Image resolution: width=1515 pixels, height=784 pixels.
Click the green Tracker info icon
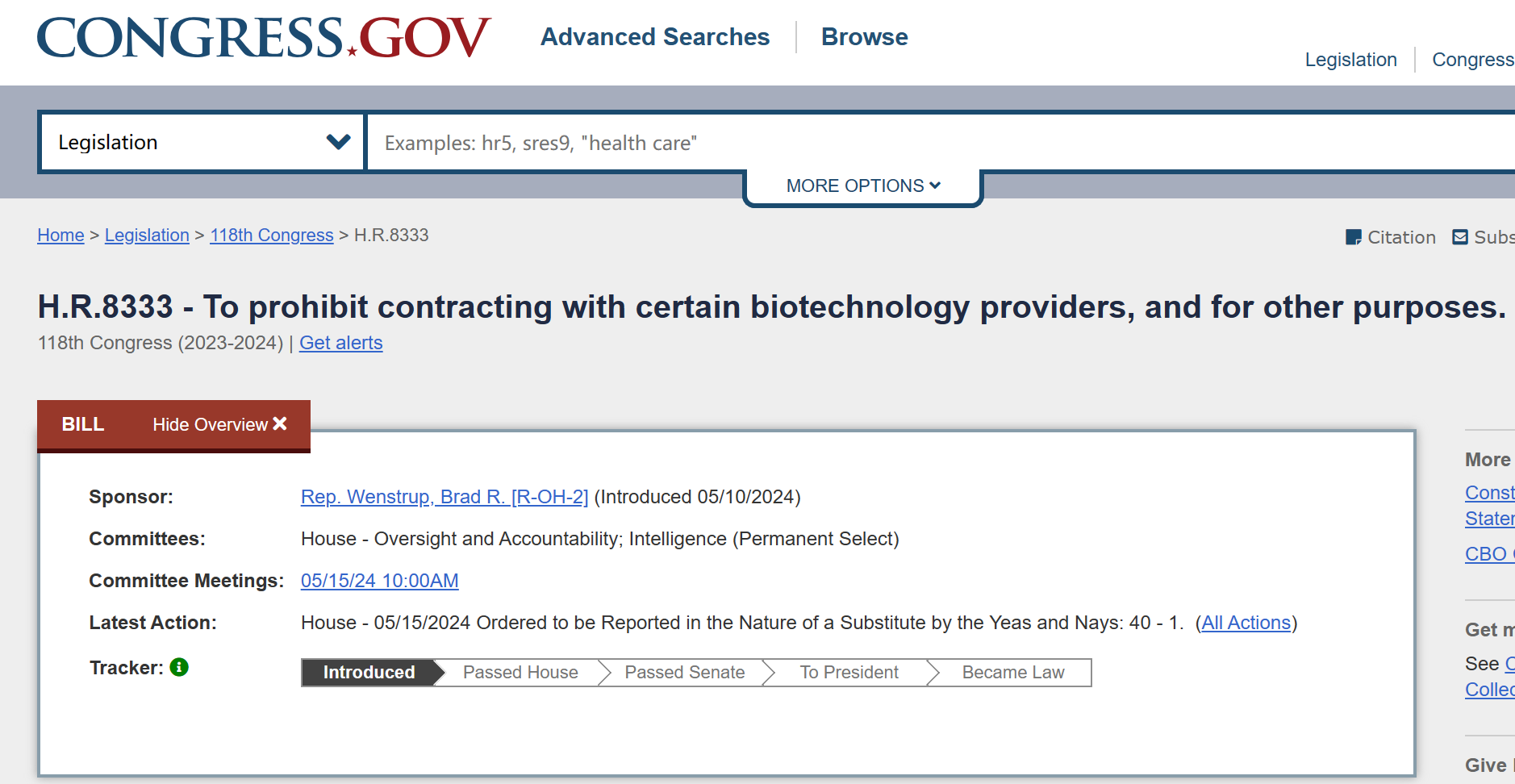[179, 667]
